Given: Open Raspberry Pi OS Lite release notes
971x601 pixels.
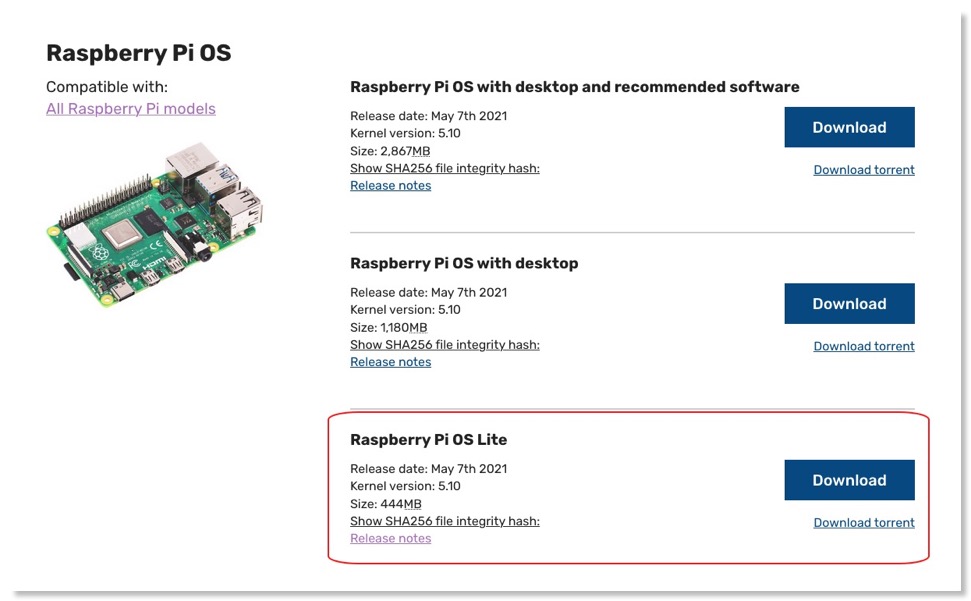Looking at the screenshot, I should click(391, 539).
